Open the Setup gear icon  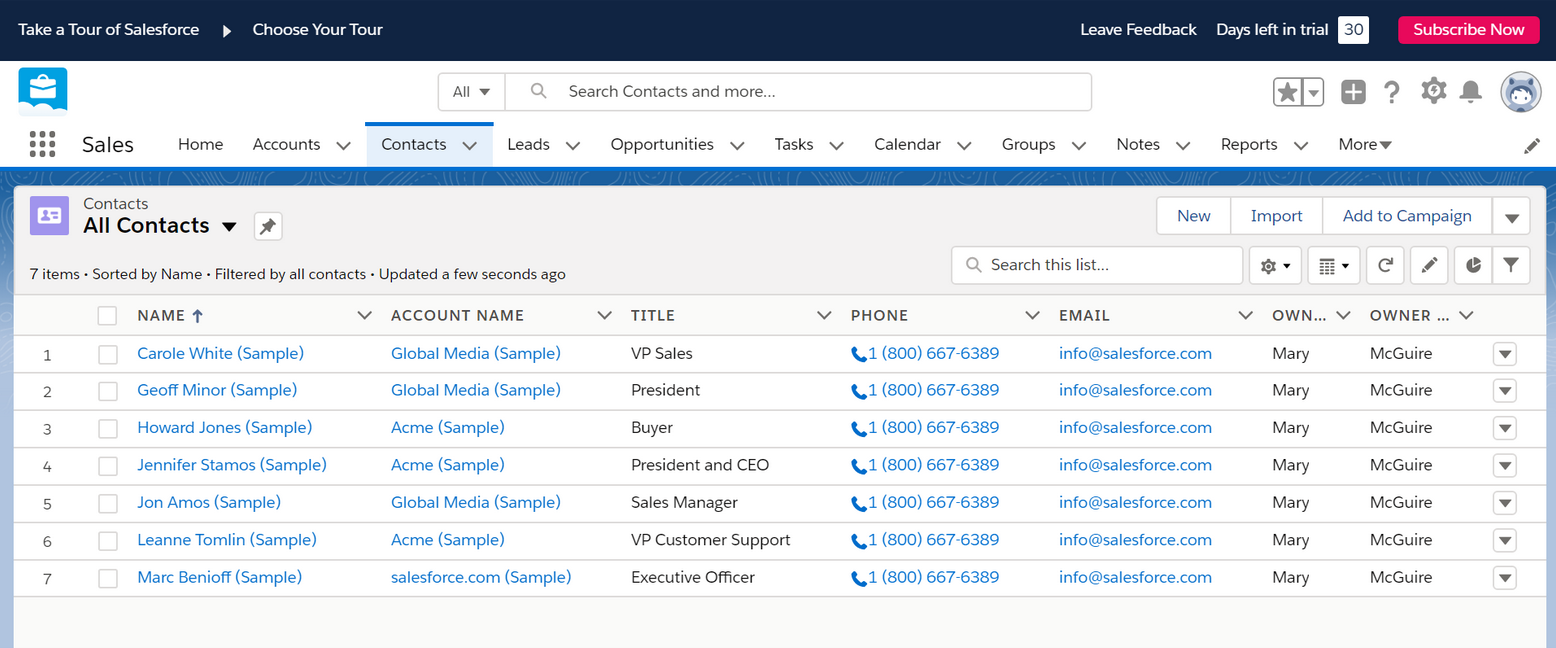[x=1433, y=92]
